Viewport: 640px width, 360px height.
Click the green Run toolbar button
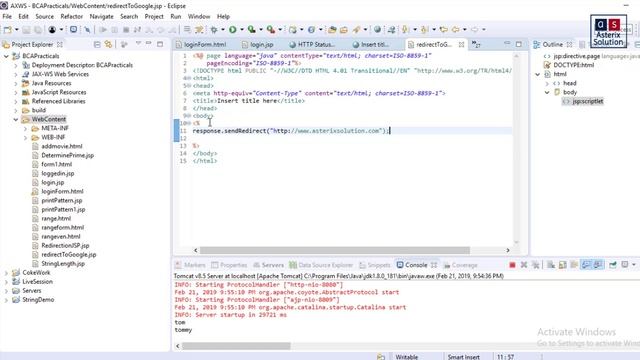pos(233,29)
